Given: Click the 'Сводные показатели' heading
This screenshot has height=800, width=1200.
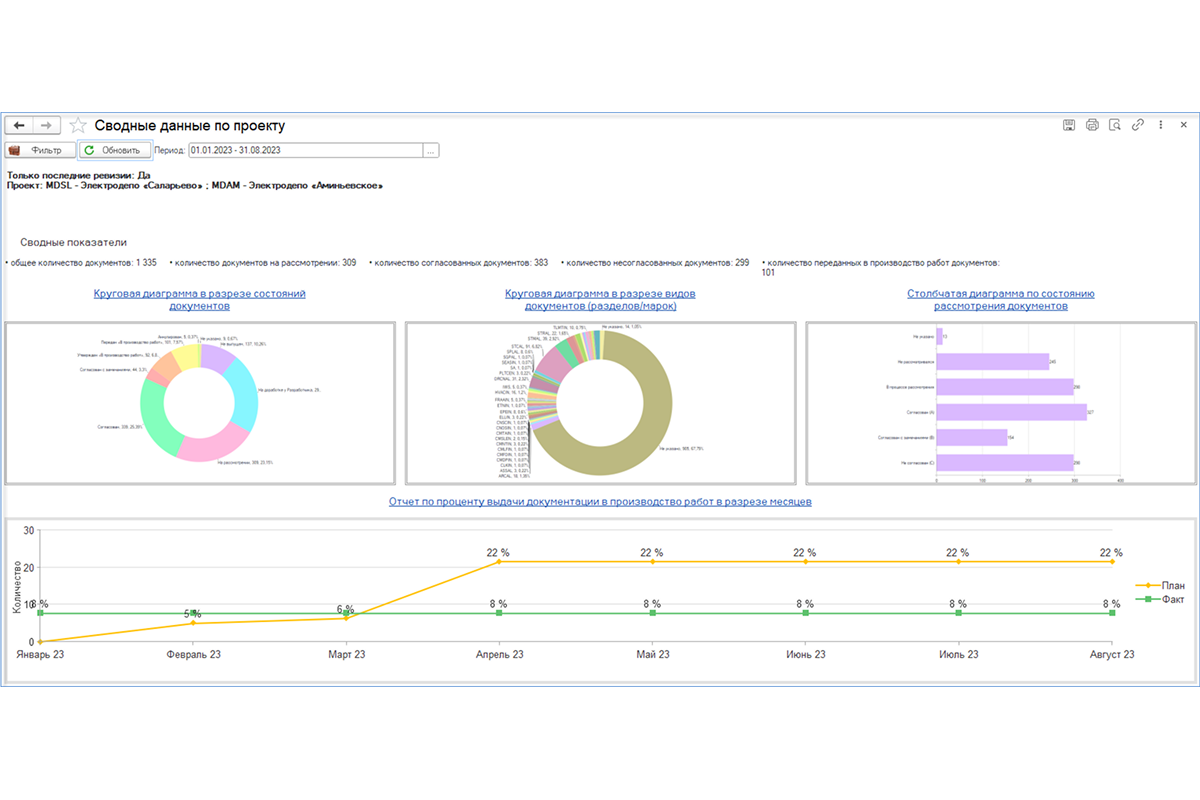Looking at the screenshot, I should click(x=74, y=243).
